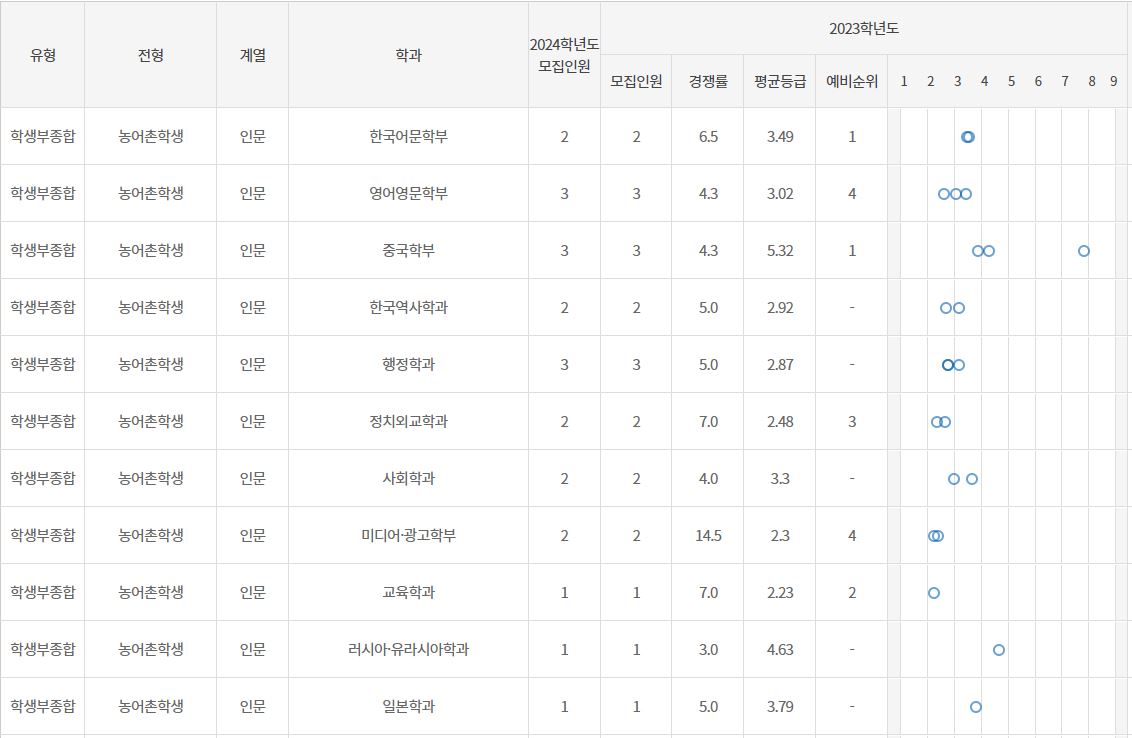Select the 경쟁률 column header
This screenshot has height=738, width=1132.
tap(710, 81)
